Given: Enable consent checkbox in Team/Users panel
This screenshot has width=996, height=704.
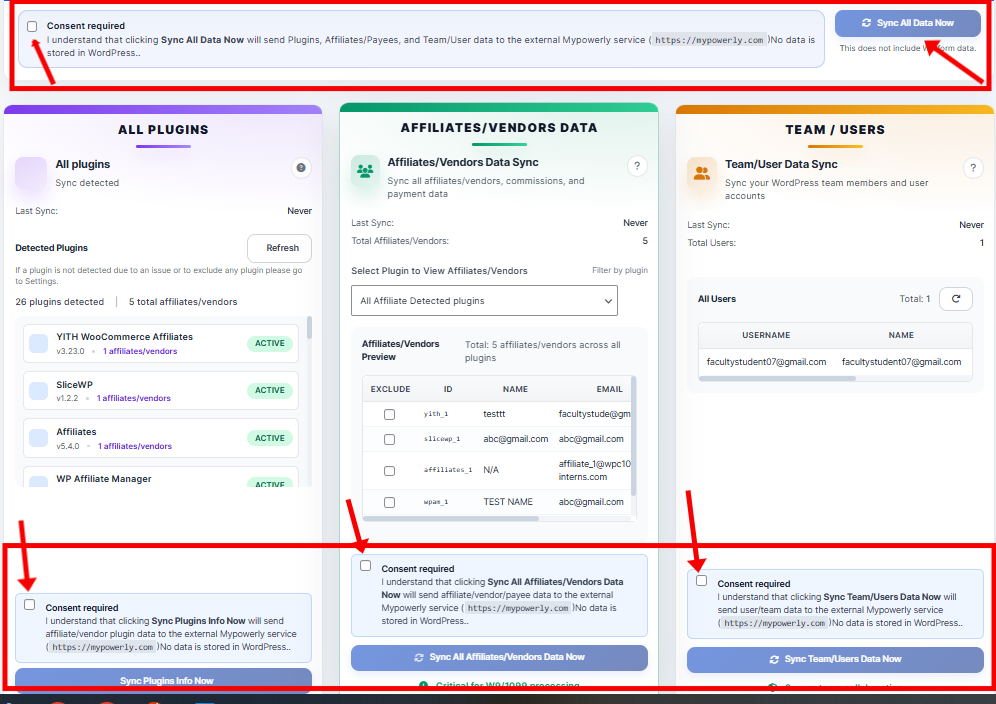Looking at the screenshot, I should pyautogui.click(x=701, y=580).
